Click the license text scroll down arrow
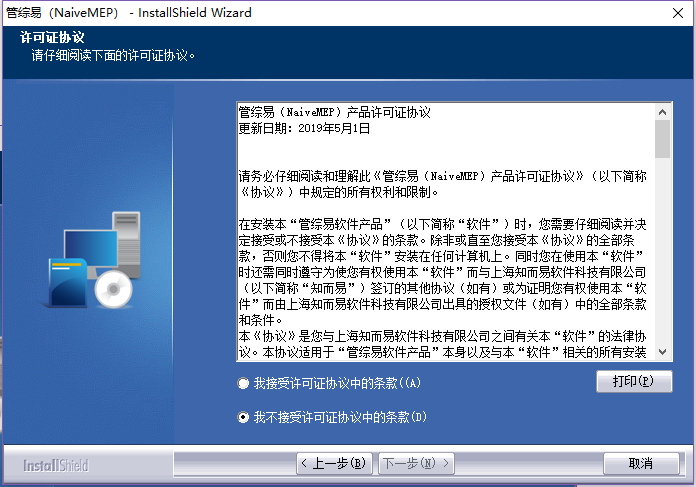 (x=662, y=352)
